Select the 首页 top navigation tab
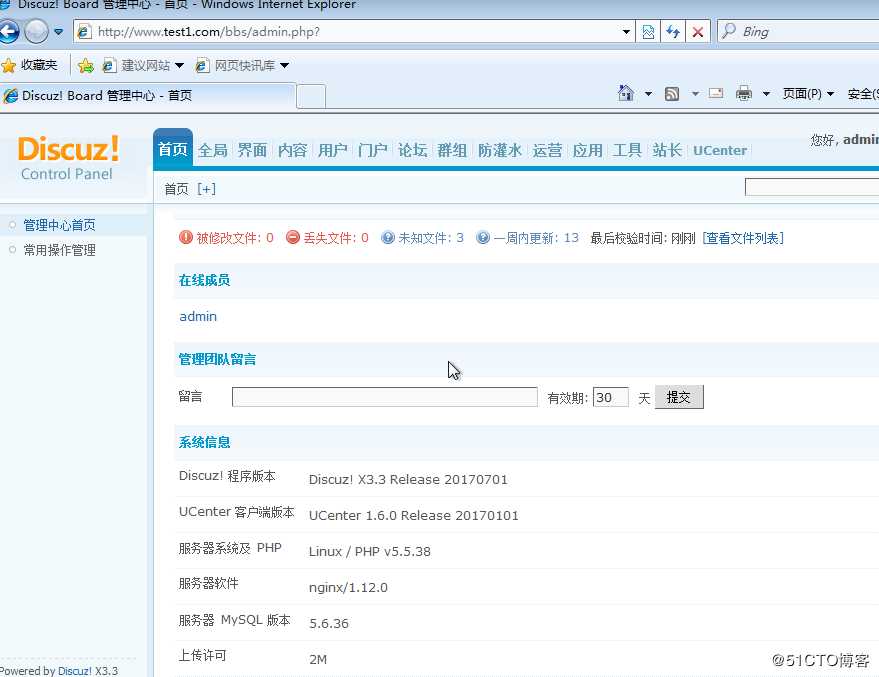Viewport: 879px width, 677px height. [173, 149]
